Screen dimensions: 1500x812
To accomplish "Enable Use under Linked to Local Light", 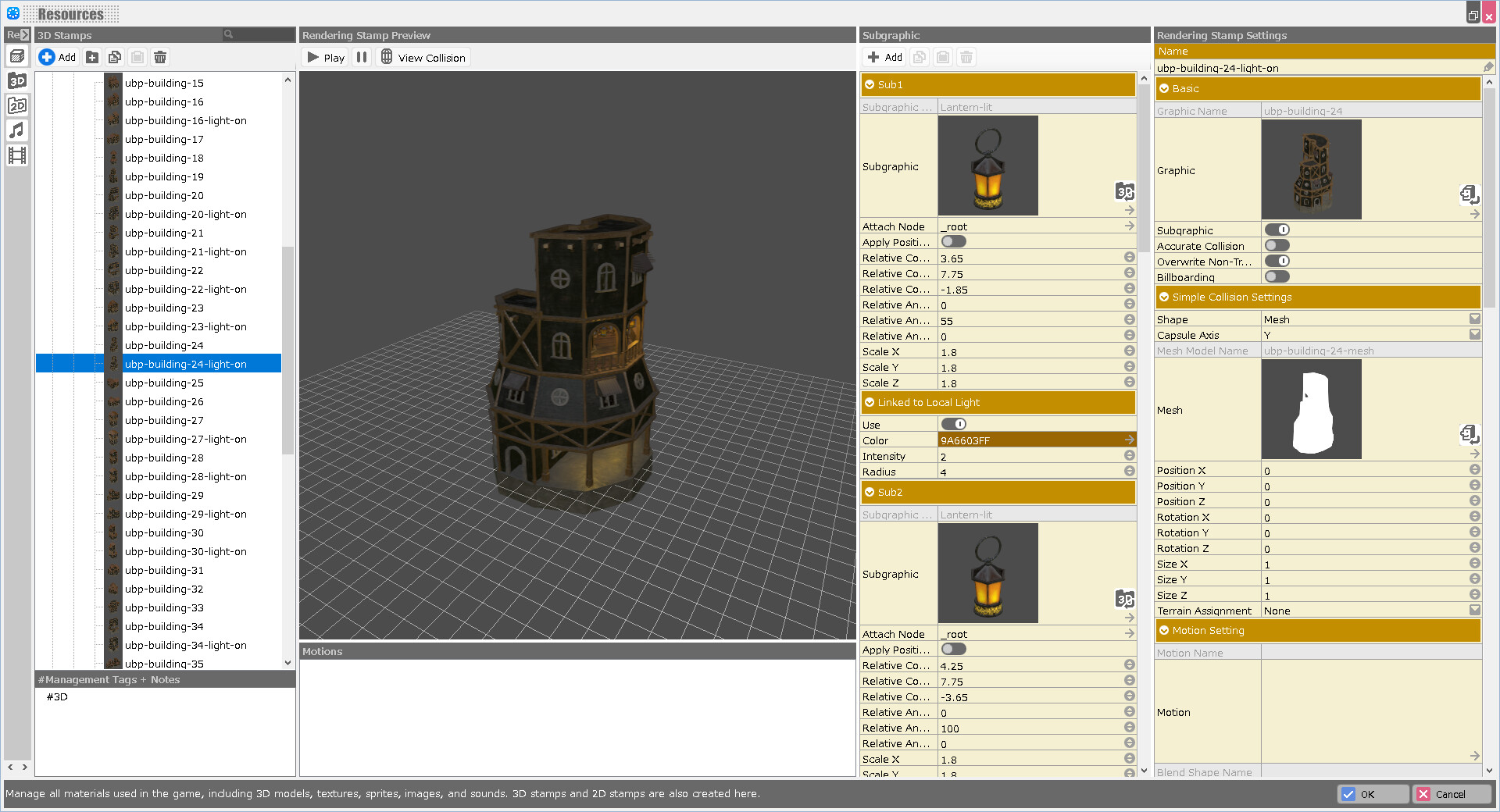I will point(953,424).
